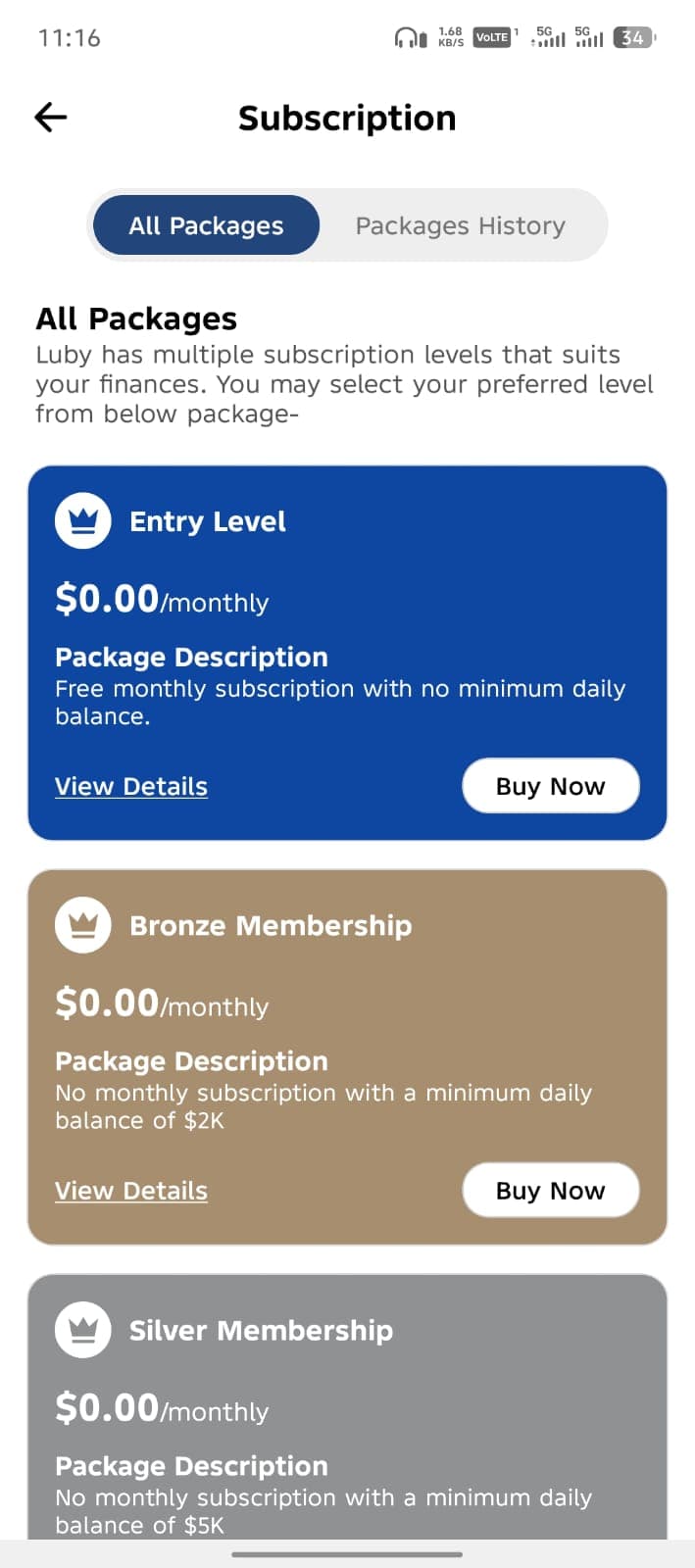Click the crown icon on Entry Level card
The height and width of the screenshot is (1568, 695).
tap(82, 520)
